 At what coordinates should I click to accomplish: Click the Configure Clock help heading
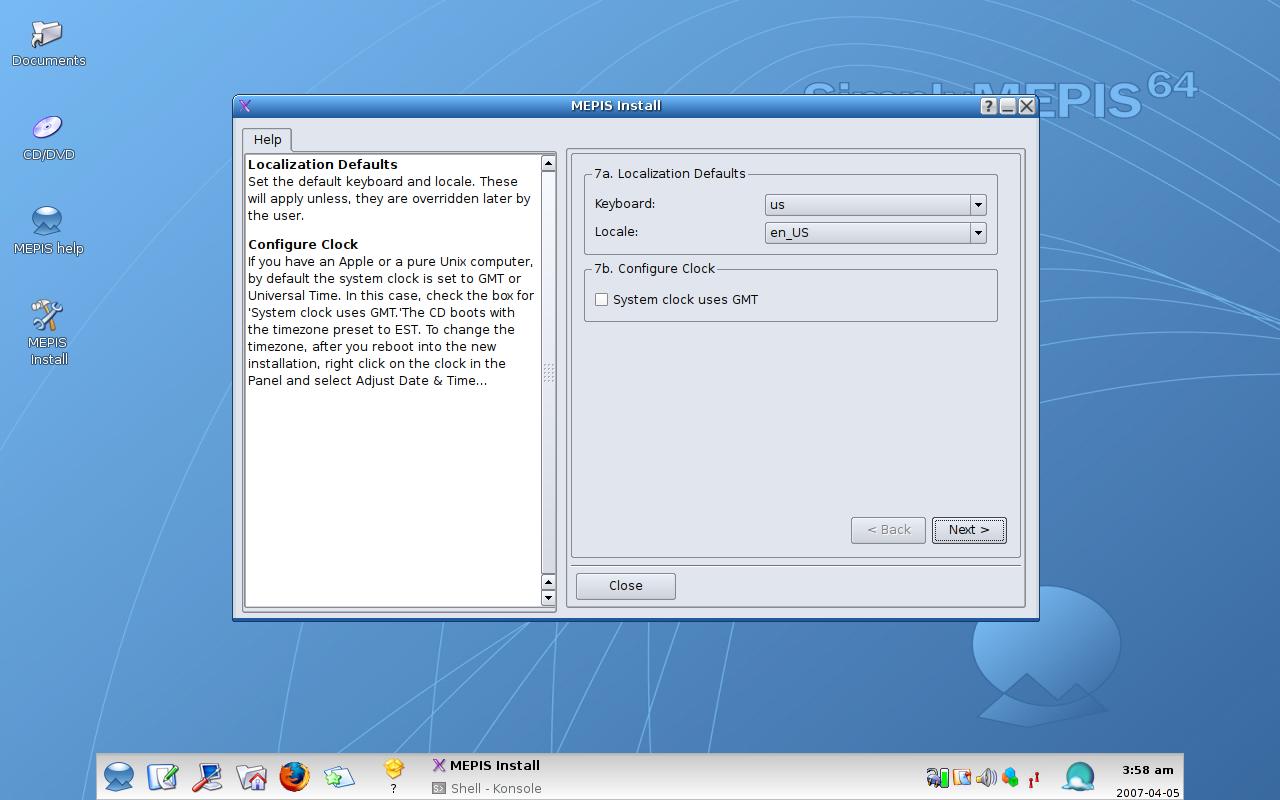tap(303, 244)
